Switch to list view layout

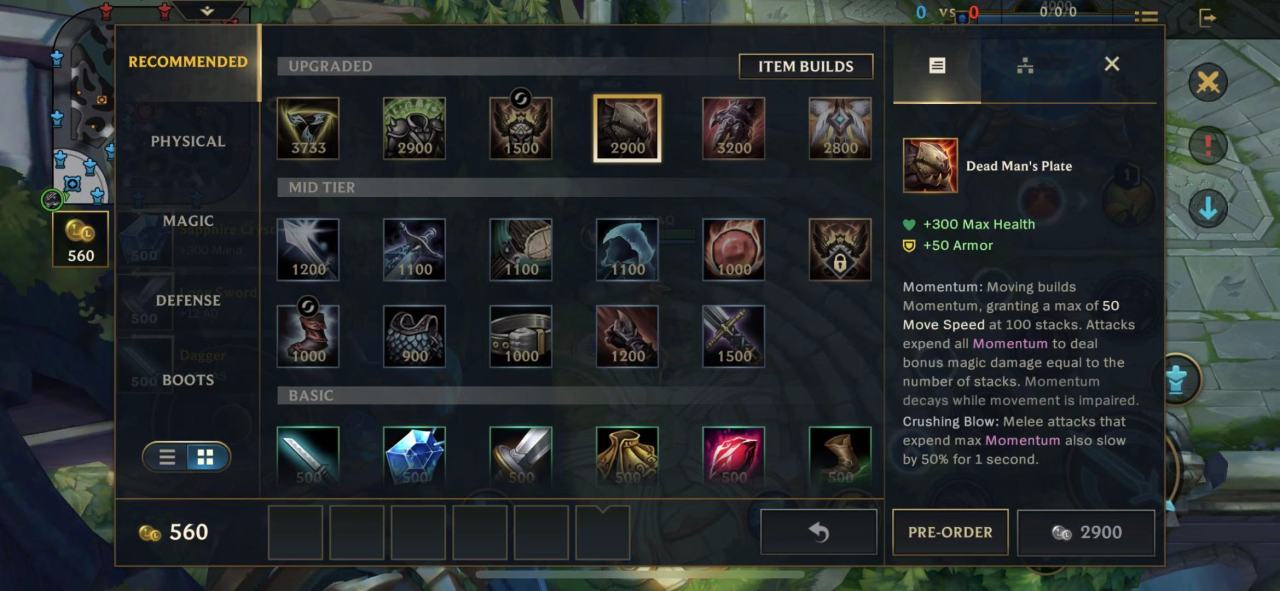click(x=168, y=457)
